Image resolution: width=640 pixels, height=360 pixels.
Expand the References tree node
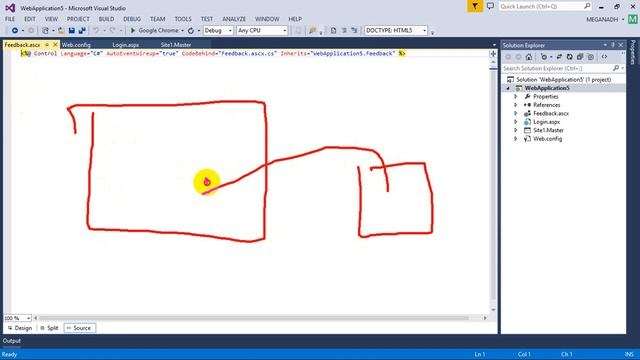click(x=516, y=105)
